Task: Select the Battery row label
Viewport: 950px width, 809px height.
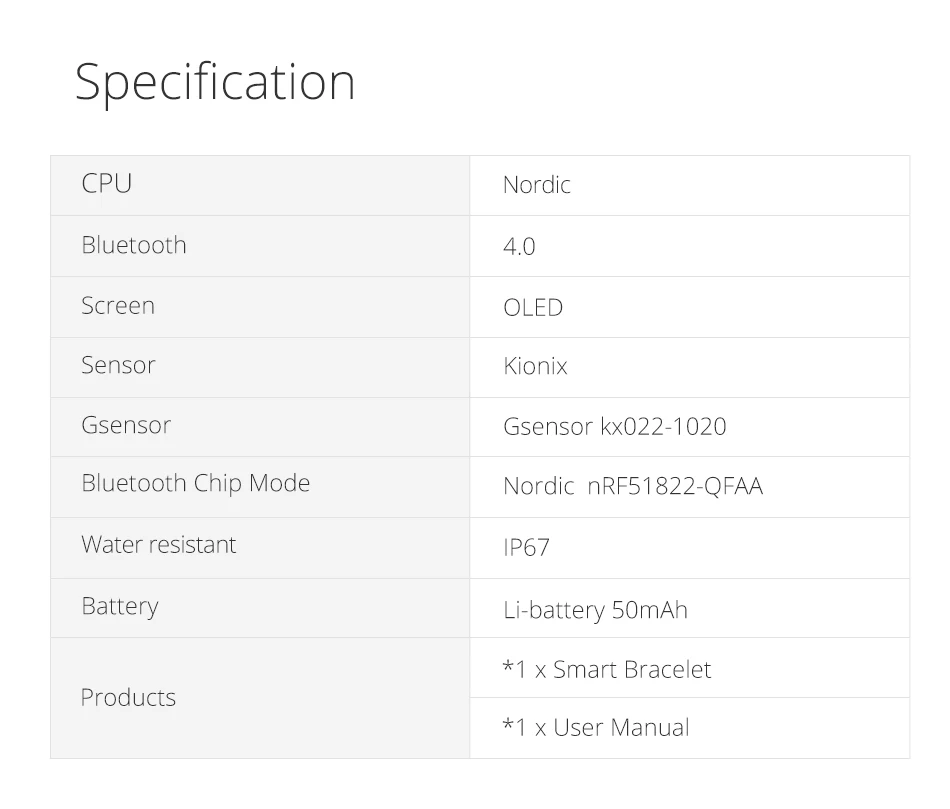Action: click(x=120, y=607)
